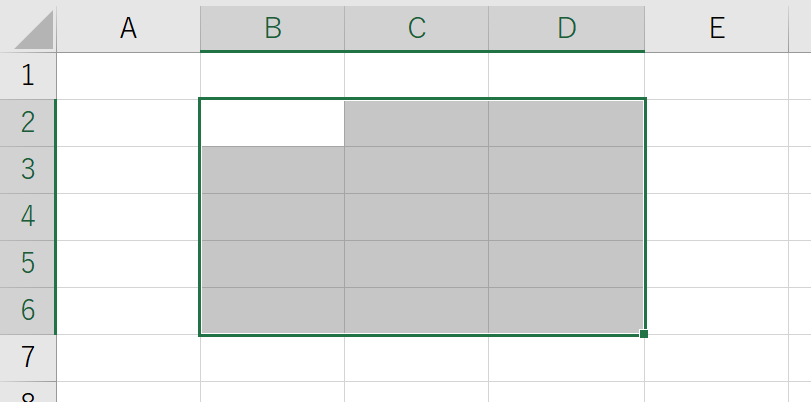Click cell A7 below the selection

128,357
